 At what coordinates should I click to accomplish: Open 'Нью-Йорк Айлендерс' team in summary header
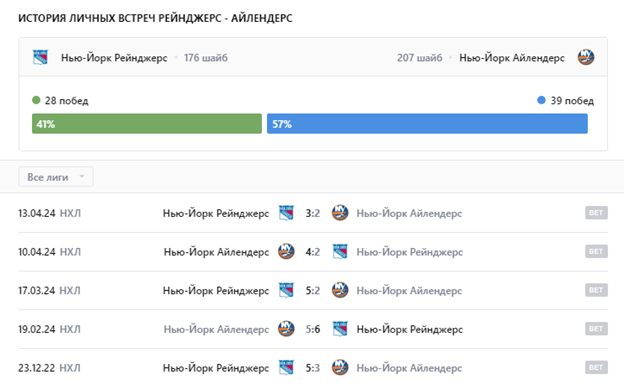[512, 58]
